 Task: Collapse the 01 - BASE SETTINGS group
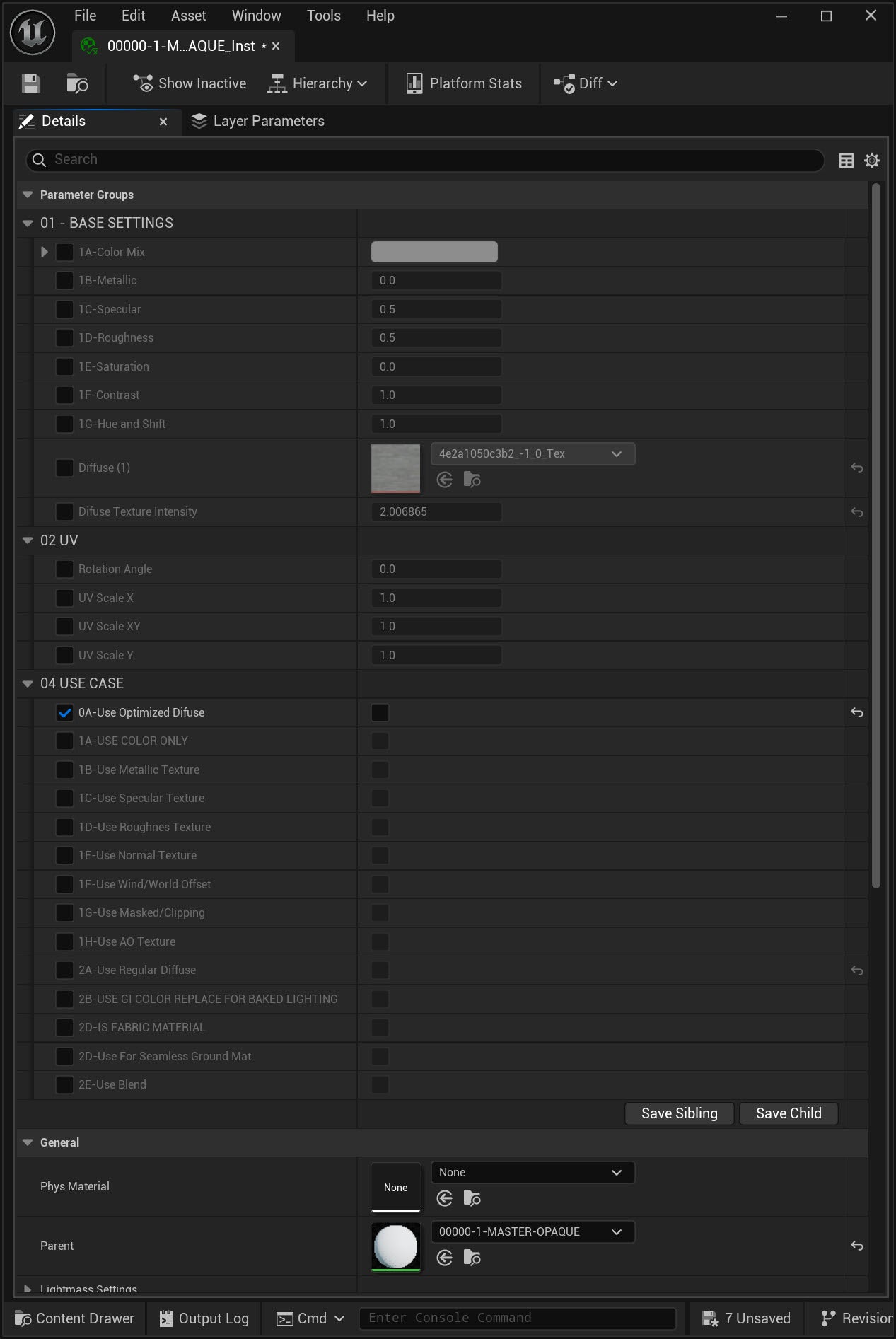tap(28, 224)
